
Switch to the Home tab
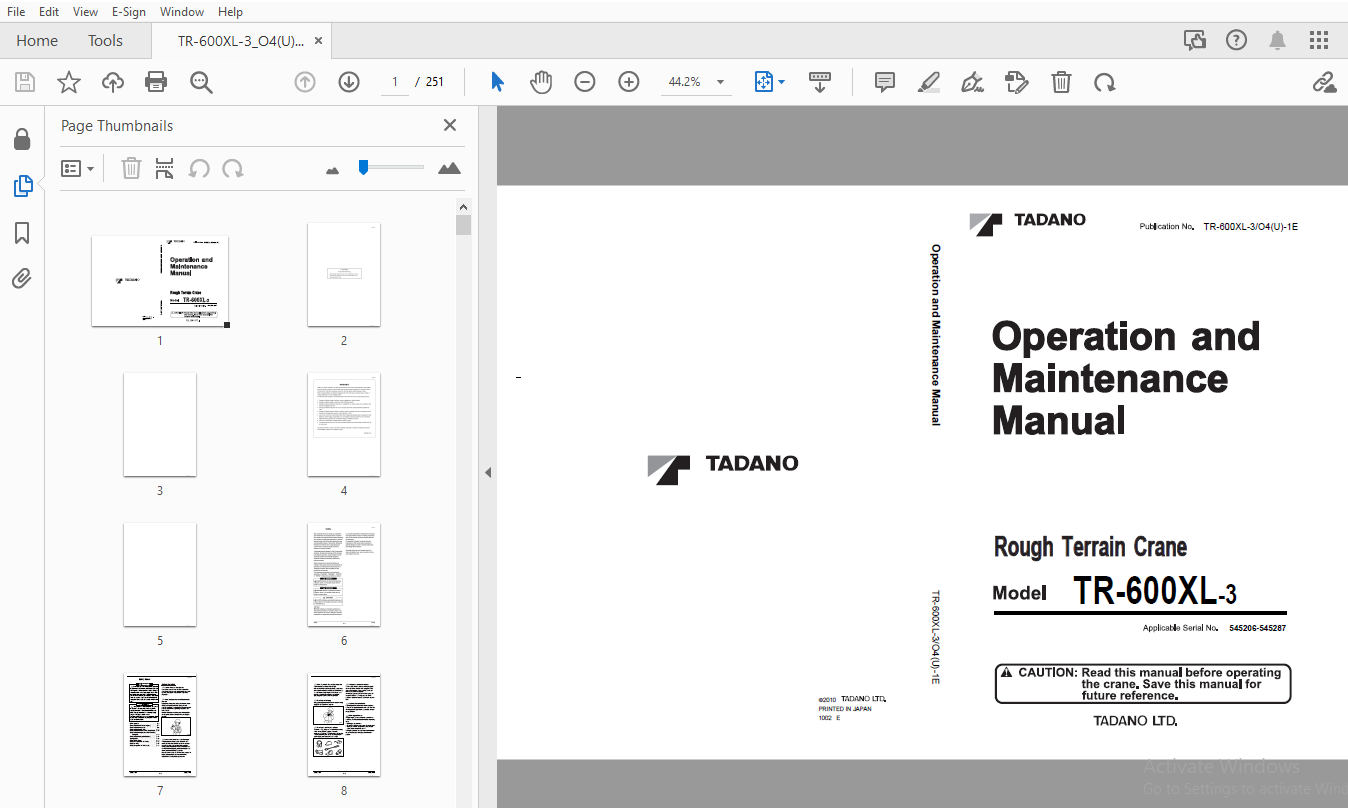37,41
